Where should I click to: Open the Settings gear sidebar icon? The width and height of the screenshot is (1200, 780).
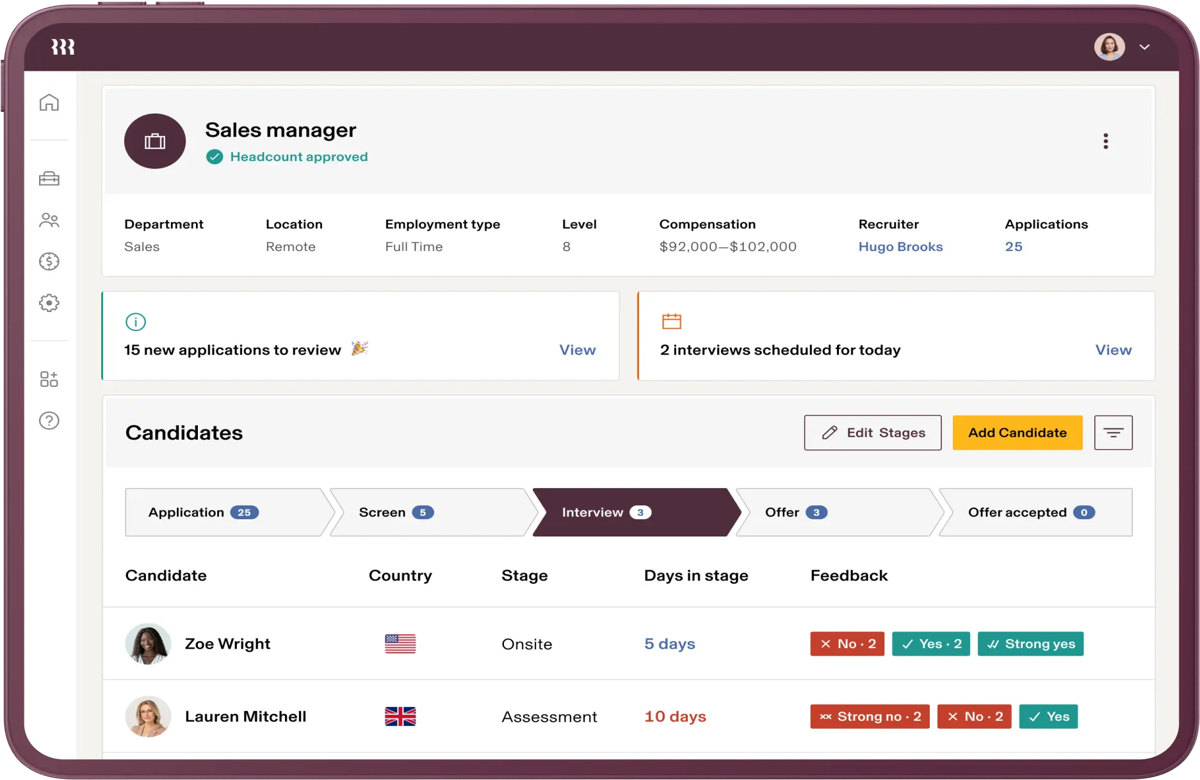pos(49,303)
